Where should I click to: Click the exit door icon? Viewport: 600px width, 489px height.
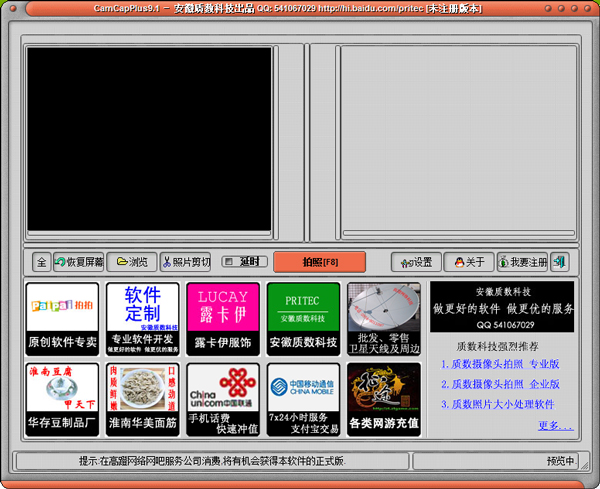tap(559, 262)
